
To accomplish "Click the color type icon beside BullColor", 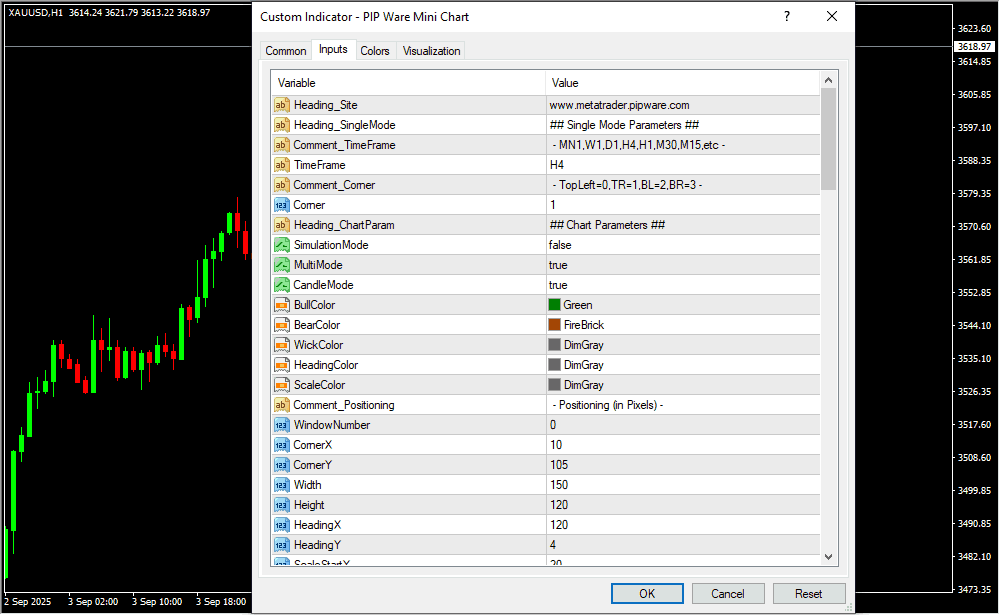I will 281,305.
